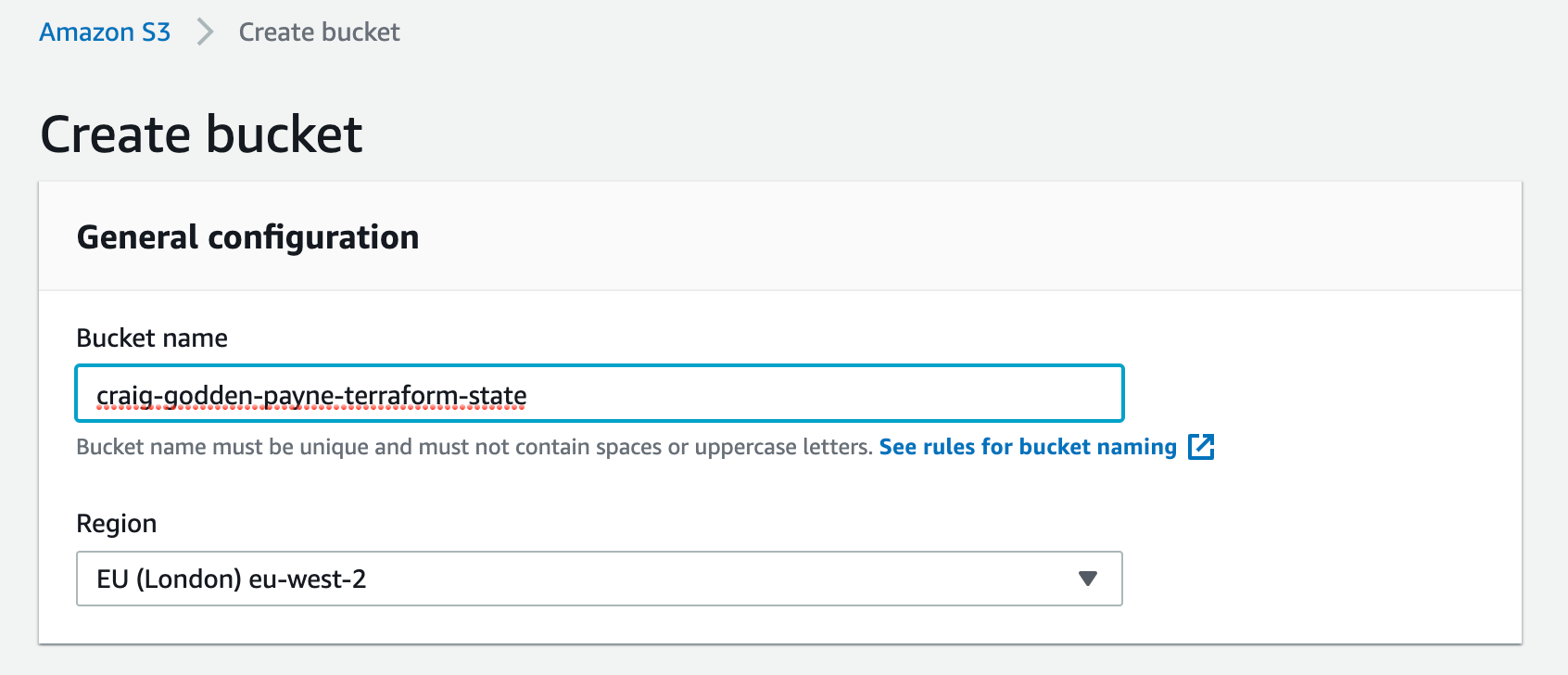1568x675 pixels.
Task: Click the Create bucket page heading
Action: point(201,134)
